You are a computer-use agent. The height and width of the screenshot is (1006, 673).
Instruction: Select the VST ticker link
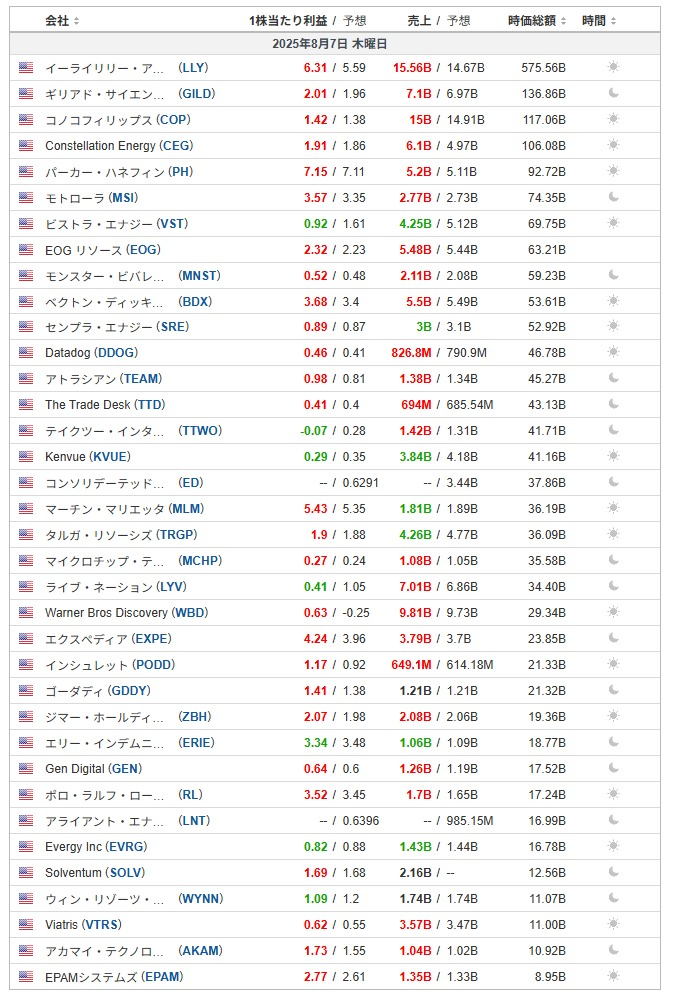(173, 224)
